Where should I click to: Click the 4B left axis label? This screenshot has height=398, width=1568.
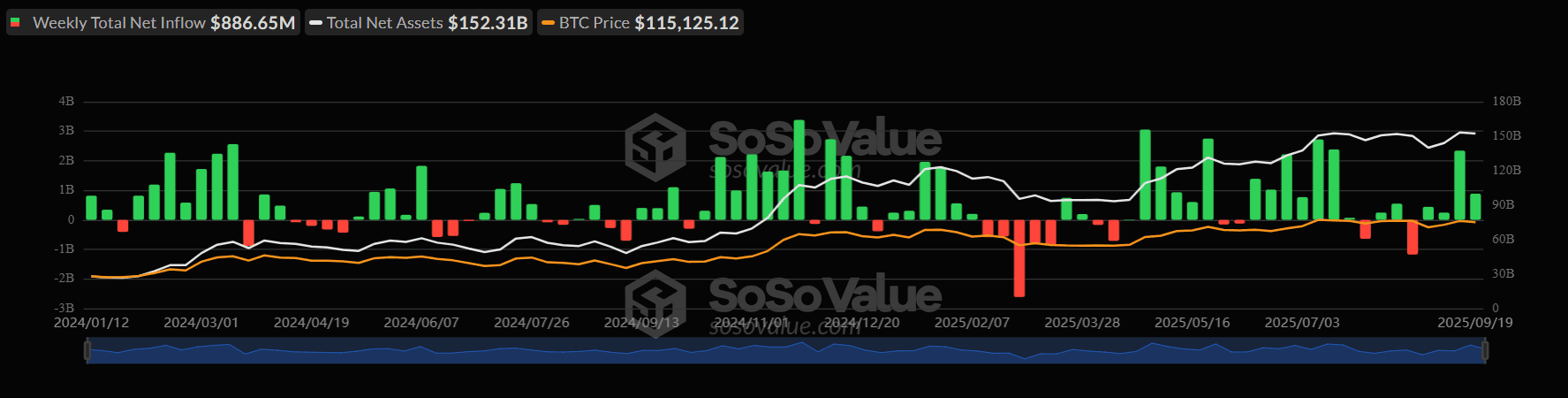[66, 101]
